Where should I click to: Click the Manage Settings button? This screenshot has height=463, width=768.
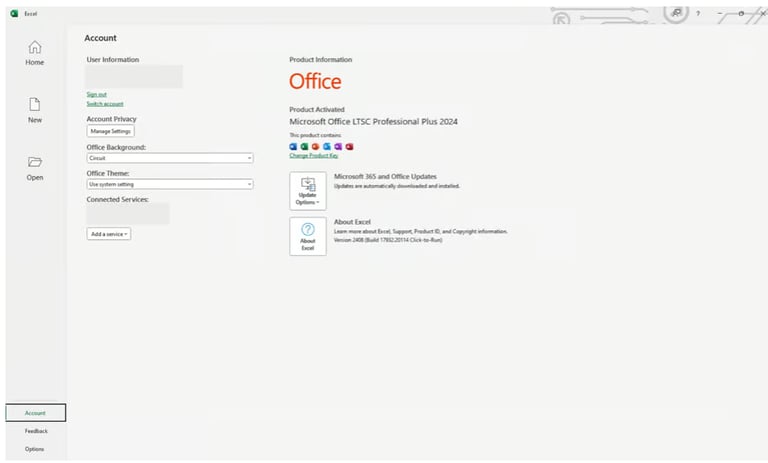111,131
